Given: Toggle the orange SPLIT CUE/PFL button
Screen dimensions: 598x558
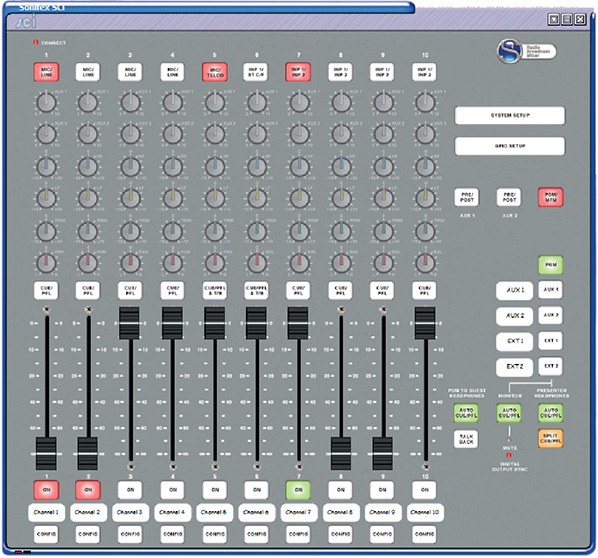Looking at the screenshot, I should (551, 439).
